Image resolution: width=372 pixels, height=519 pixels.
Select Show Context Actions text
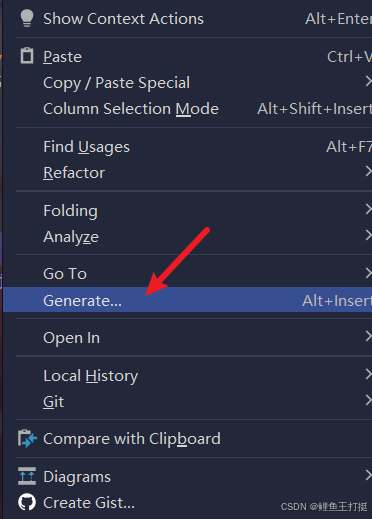(123, 19)
